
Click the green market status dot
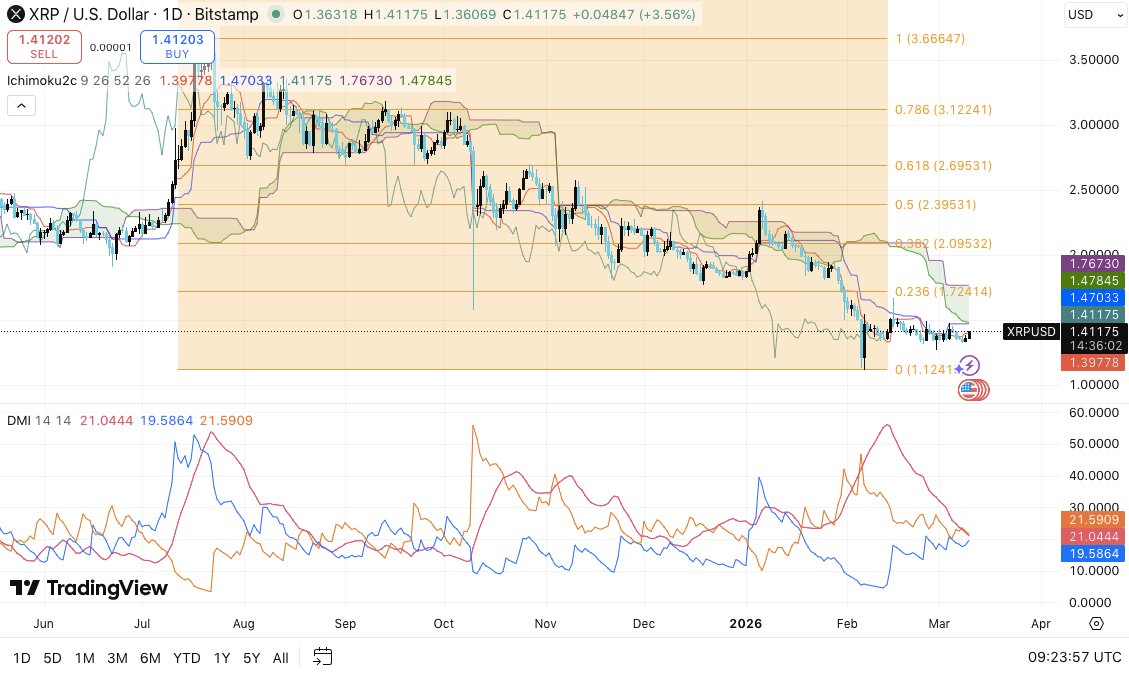point(274,15)
